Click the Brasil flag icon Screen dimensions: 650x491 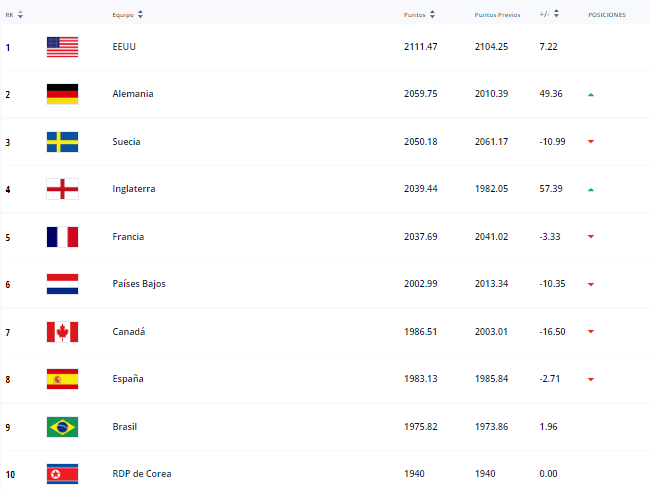pyautogui.click(x=62, y=427)
